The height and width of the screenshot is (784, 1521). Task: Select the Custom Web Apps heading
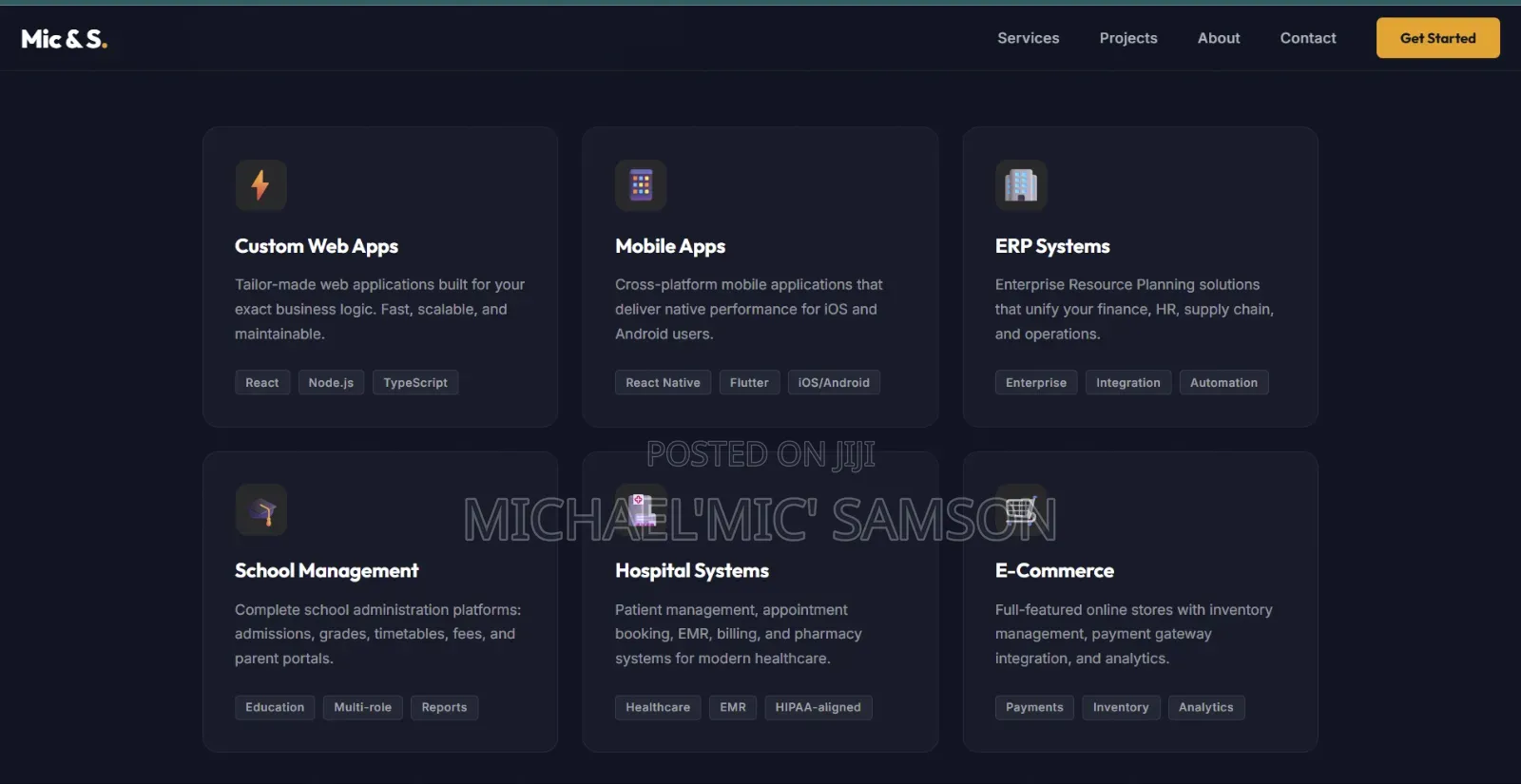click(317, 246)
